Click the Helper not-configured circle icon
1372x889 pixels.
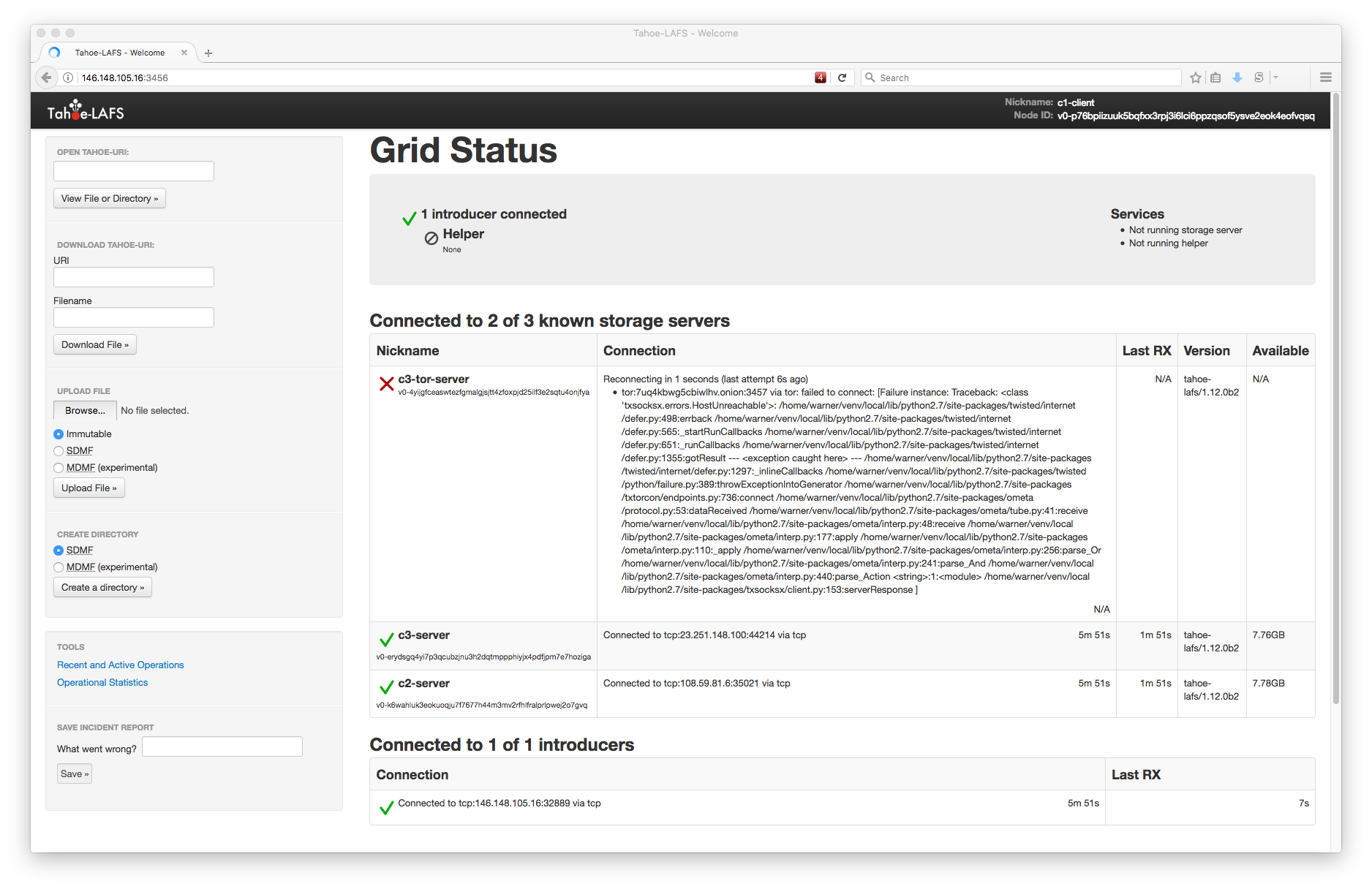coord(431,238)
